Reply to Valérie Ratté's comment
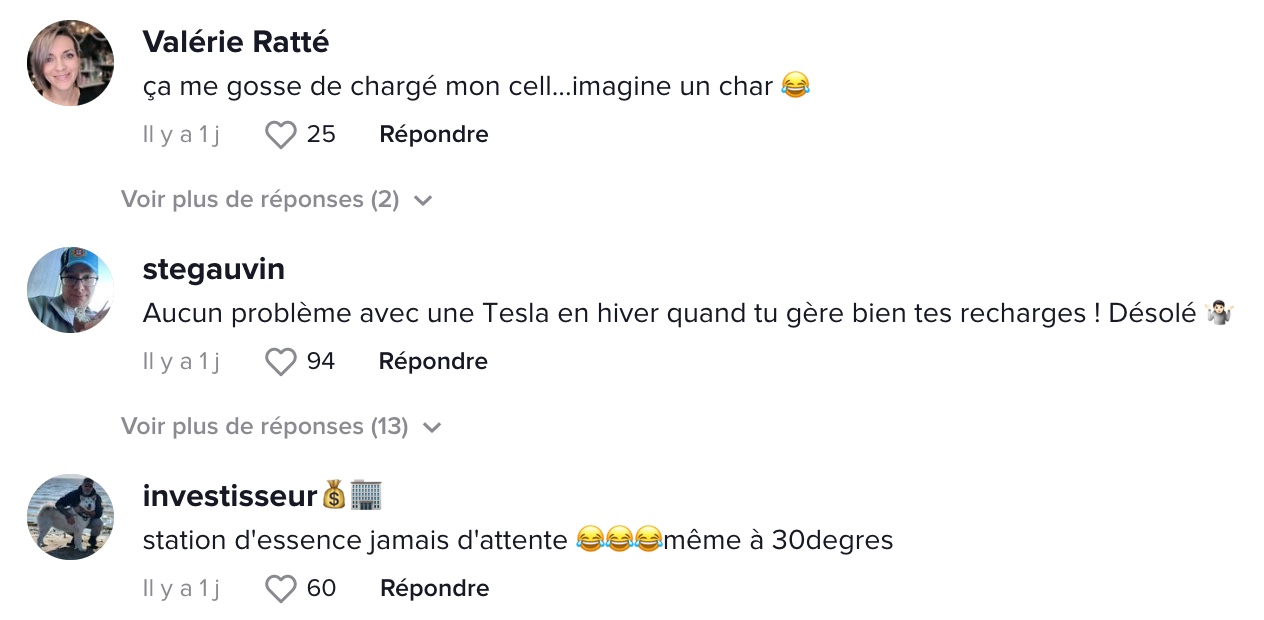This screenshot has width=1264, height=620. 434,135
